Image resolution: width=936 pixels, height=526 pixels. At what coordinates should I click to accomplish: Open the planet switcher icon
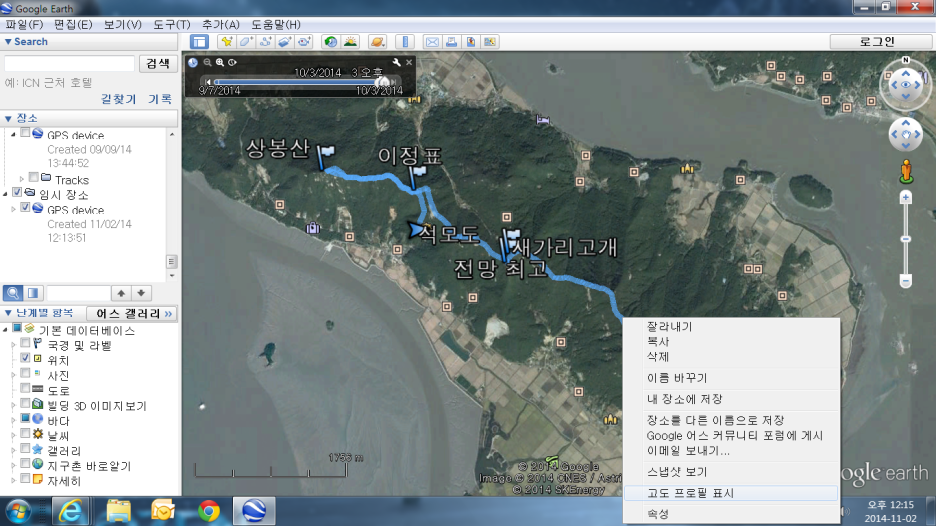[x=377, y=42]
